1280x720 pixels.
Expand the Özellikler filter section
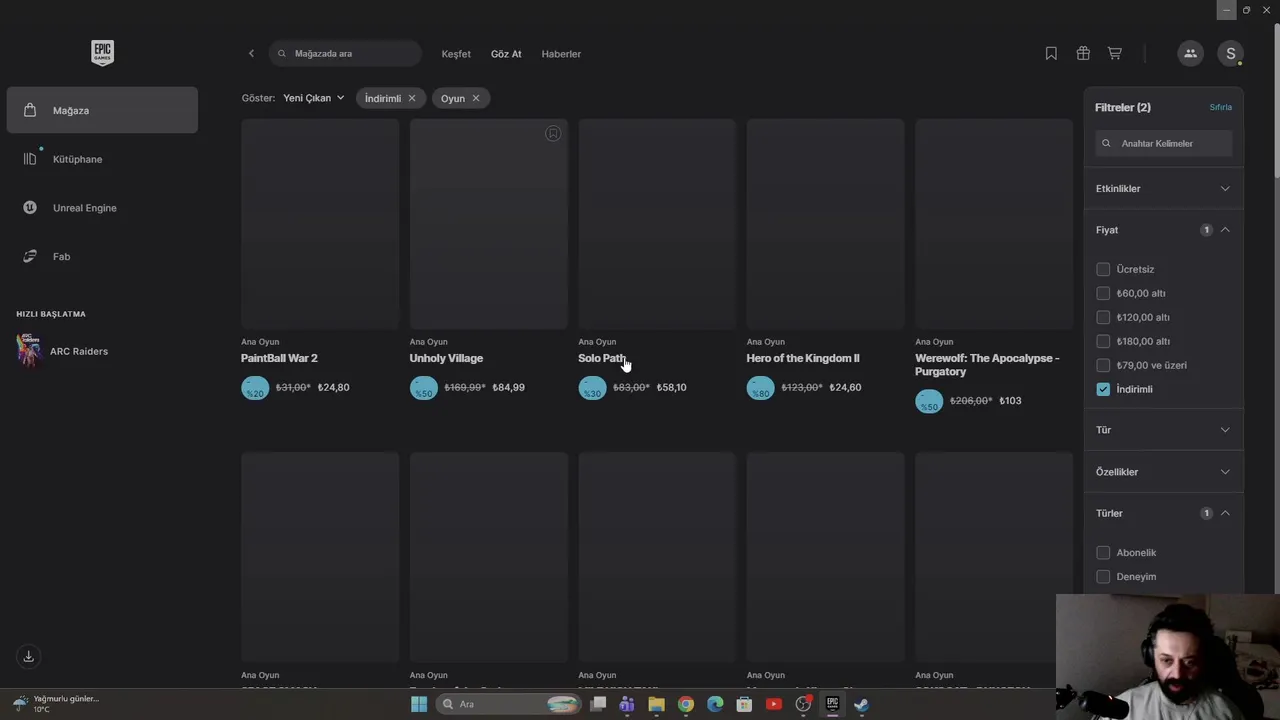(x=1163, y=472)
